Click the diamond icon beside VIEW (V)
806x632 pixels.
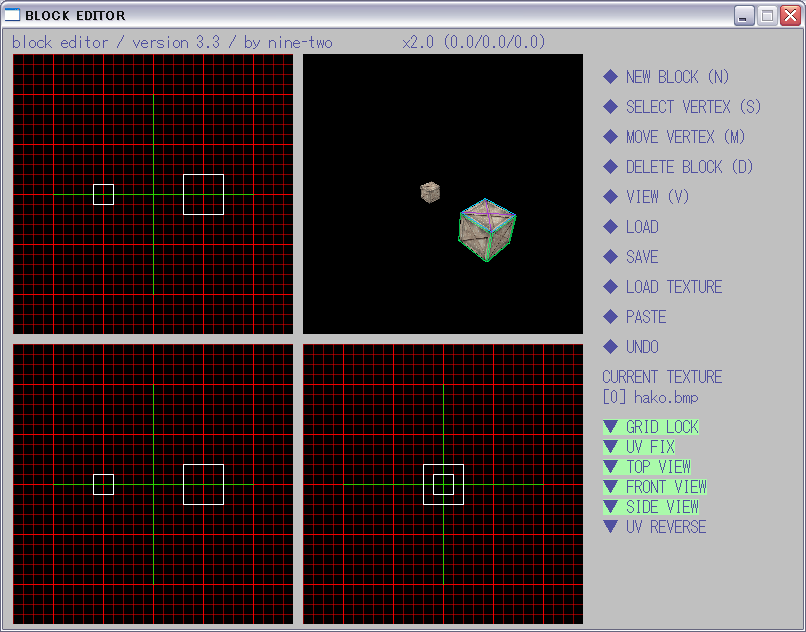point(611,197)
